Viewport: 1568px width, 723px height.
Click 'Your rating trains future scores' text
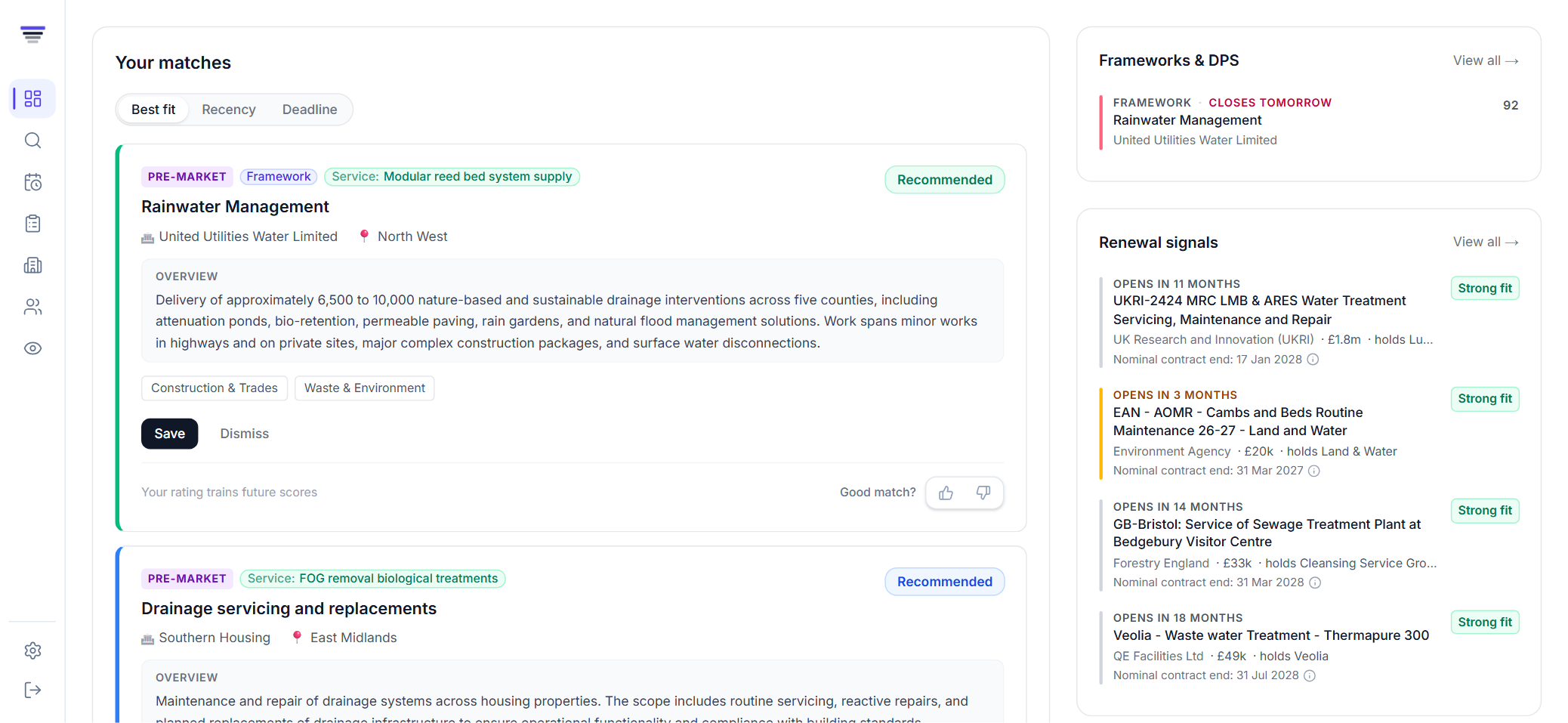click(229, 492)
